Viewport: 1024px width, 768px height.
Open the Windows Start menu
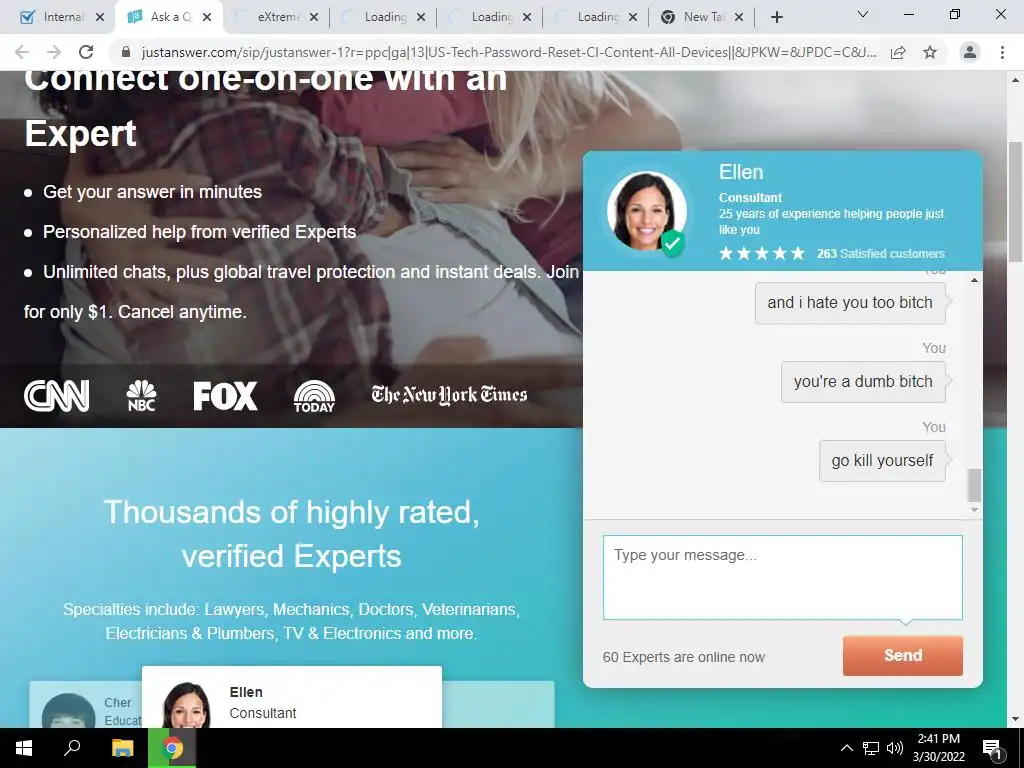[24, 748]
